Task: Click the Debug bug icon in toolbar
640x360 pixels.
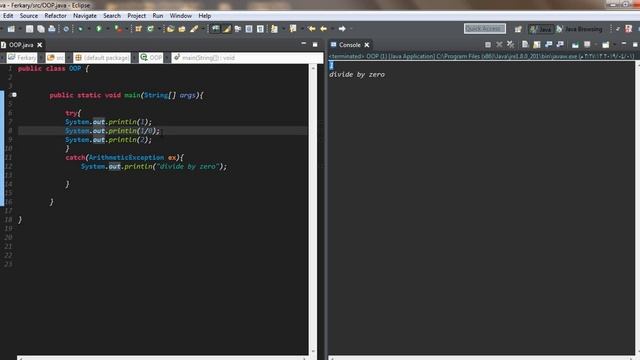Action: tap(80, 29)
